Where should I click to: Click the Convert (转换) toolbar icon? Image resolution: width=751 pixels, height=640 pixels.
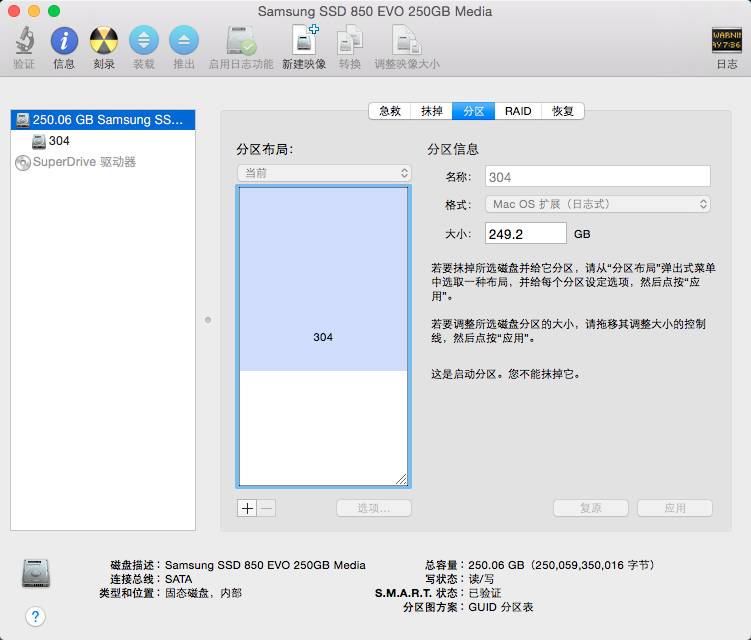(x=350, y=40)
